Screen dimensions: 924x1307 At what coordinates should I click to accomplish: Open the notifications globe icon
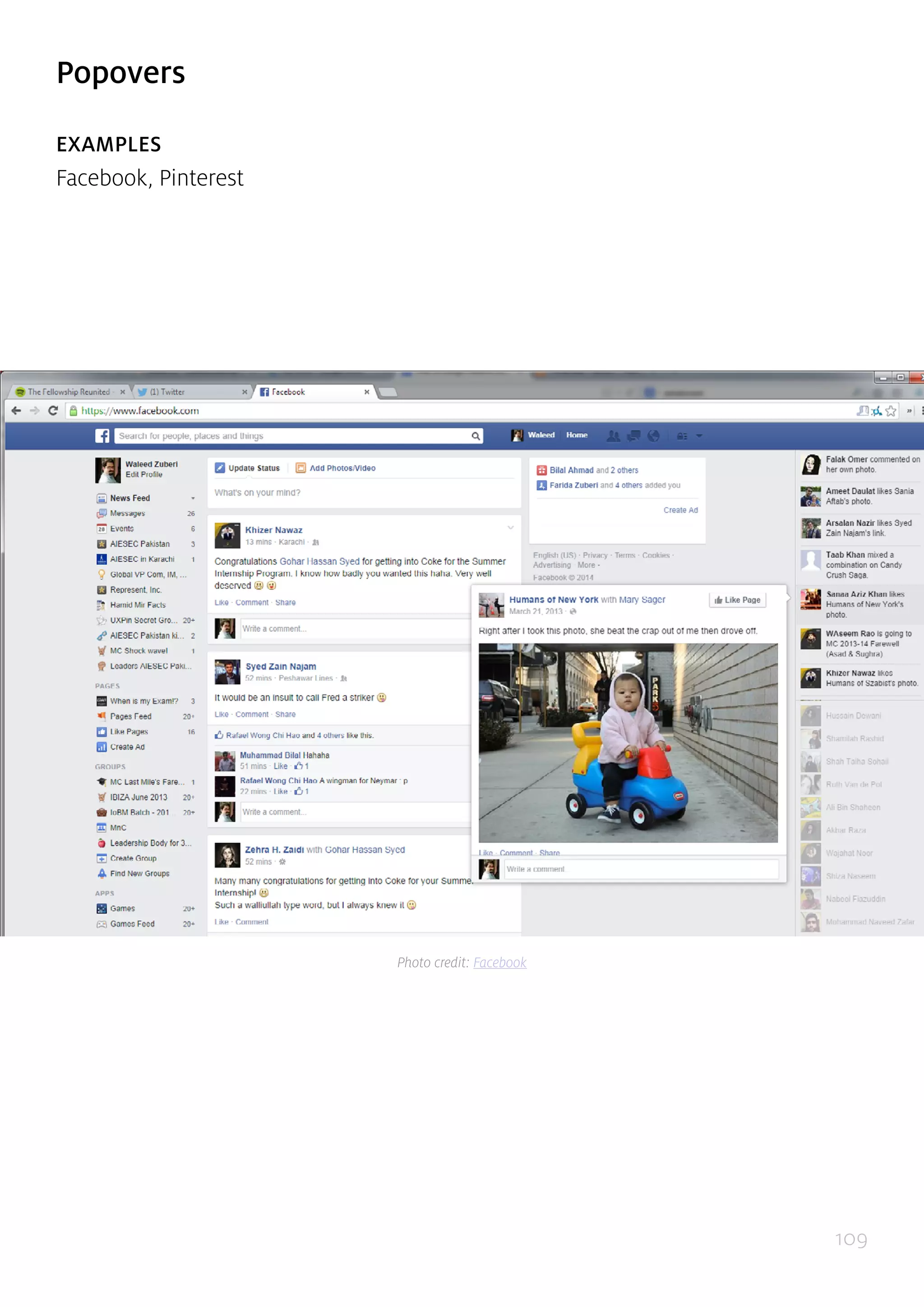click(654, 436)
